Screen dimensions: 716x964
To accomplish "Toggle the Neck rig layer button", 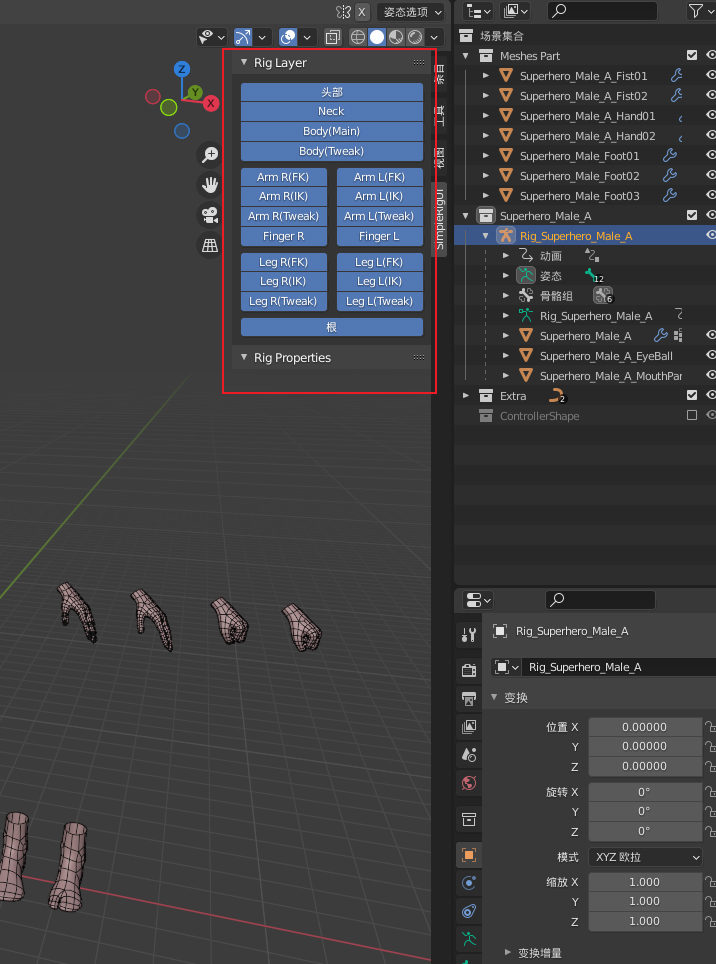I will tap(332, 111).
